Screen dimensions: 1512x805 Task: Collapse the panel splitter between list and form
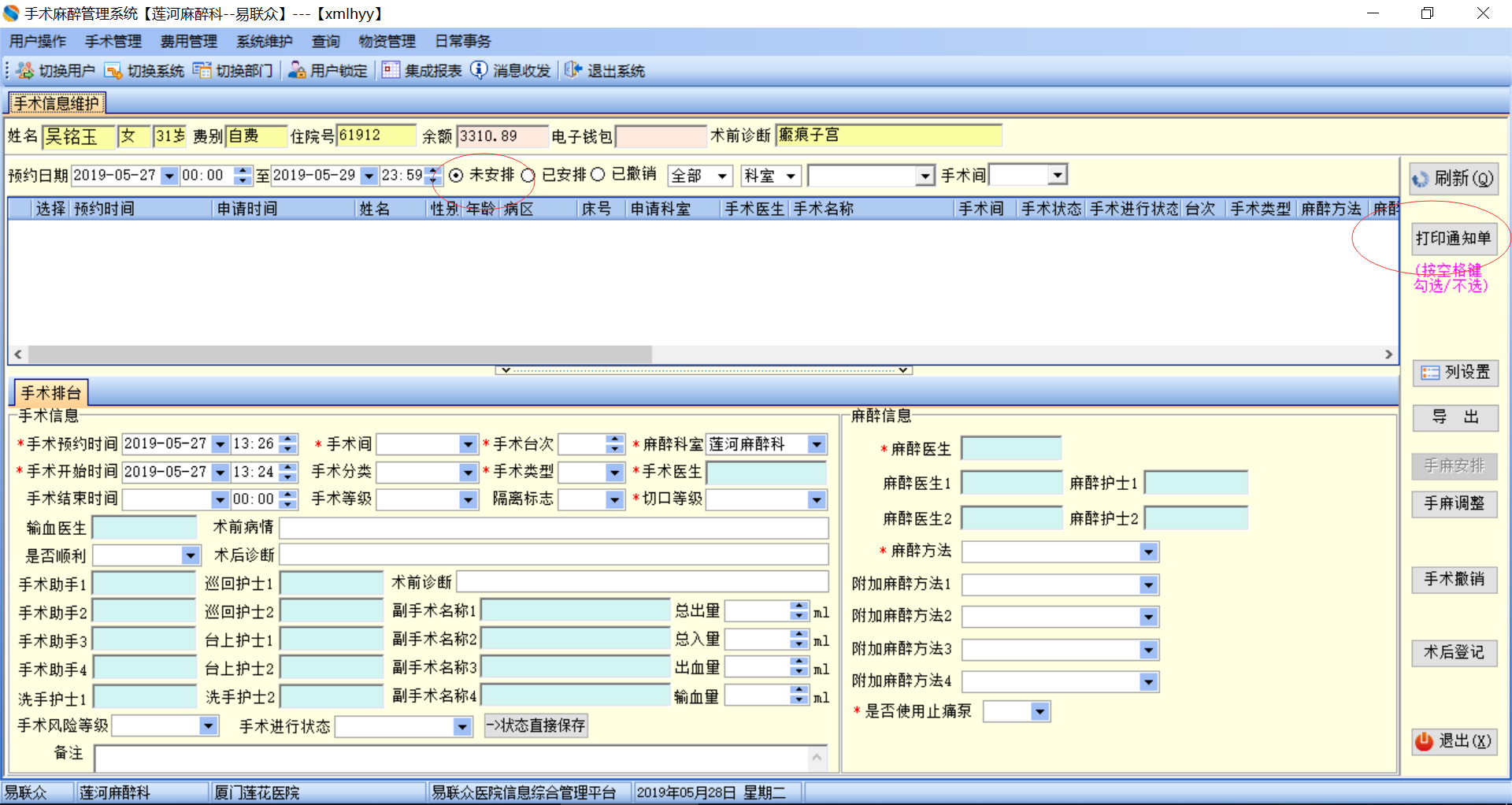[703, 370]
